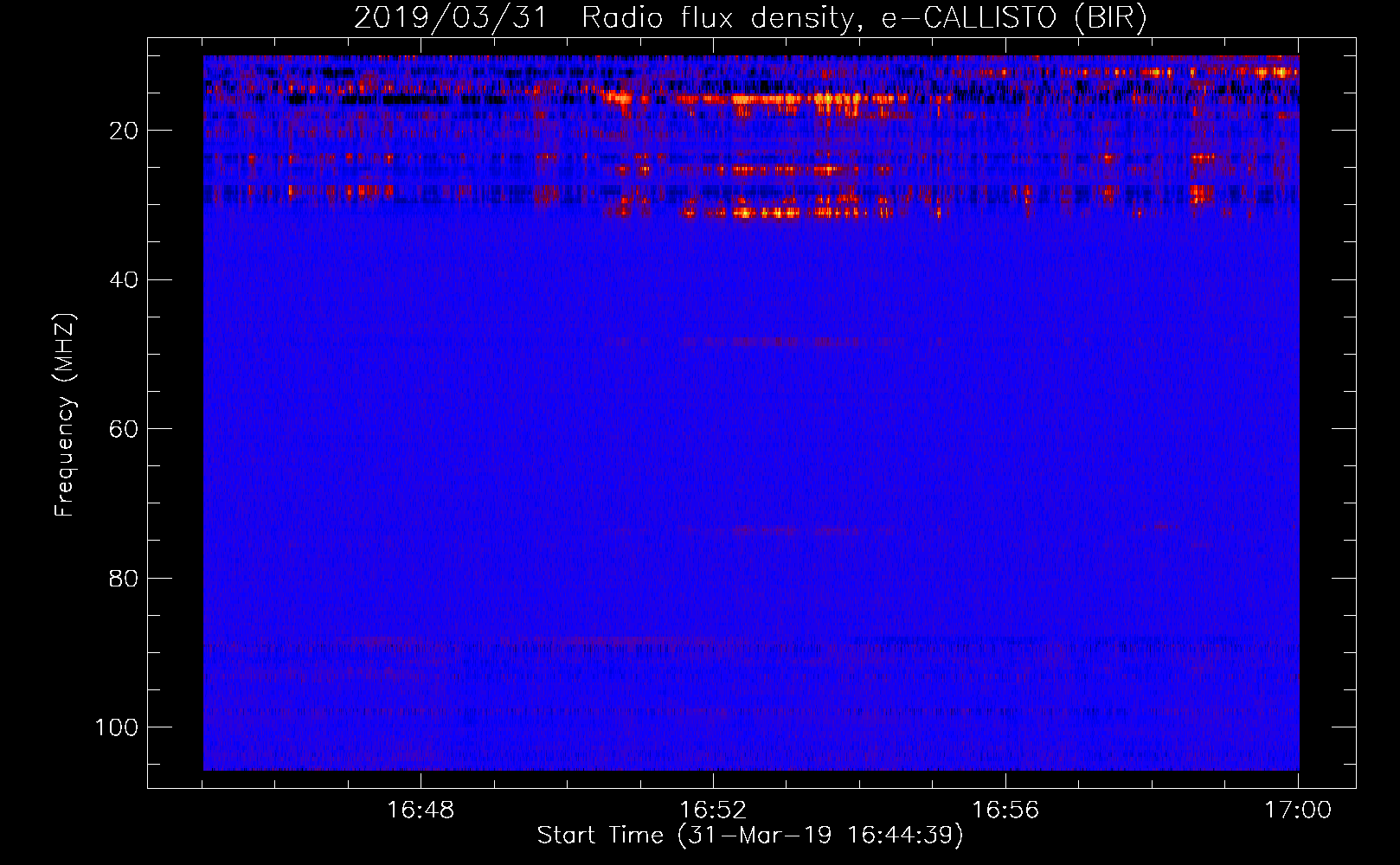
Task: Click the 100 frequency tick label
Action: (x=117, y=727)
